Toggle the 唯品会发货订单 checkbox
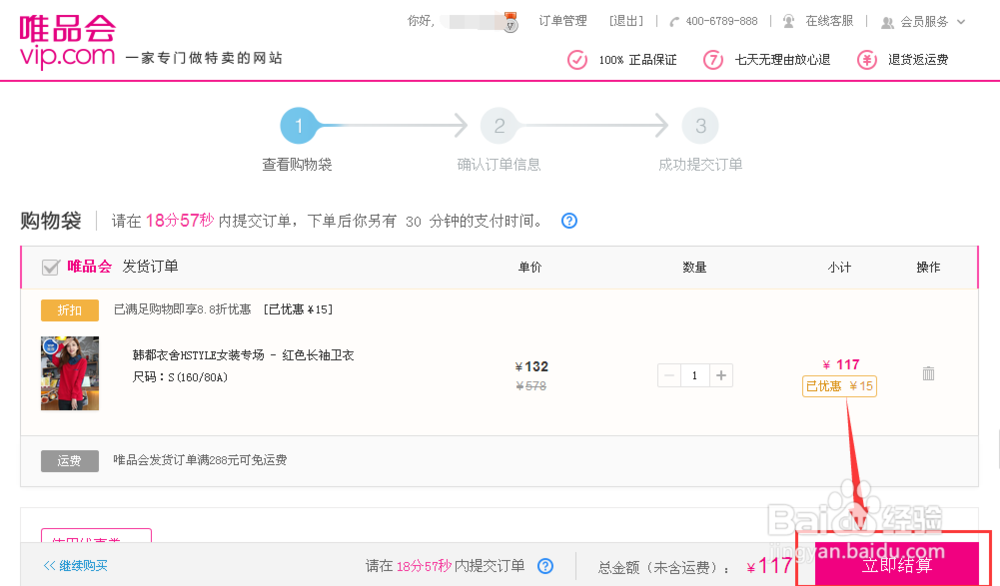The image size is (1000, 586). [x=50, y=267]
